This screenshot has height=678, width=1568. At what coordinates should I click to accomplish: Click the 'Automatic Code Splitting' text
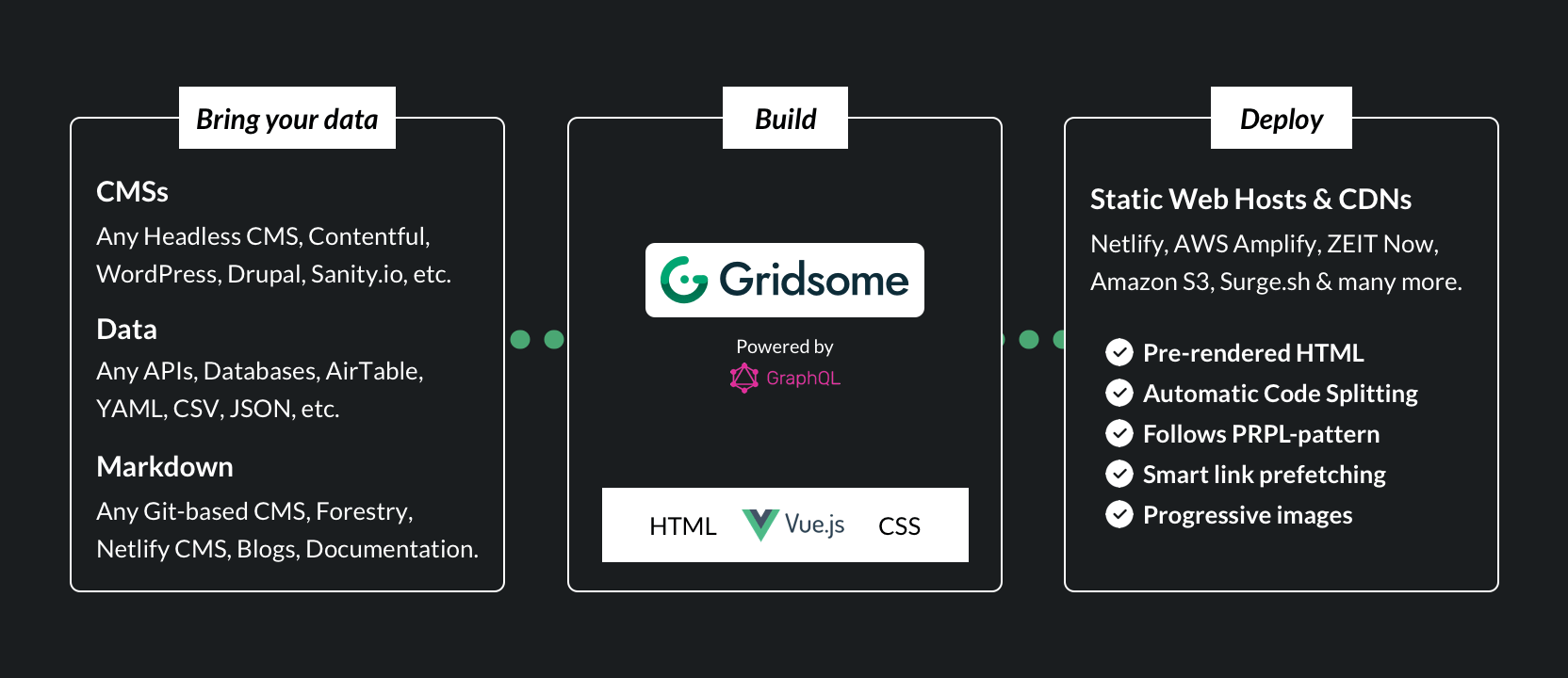pyautogui.click(x=1281, y=394)
